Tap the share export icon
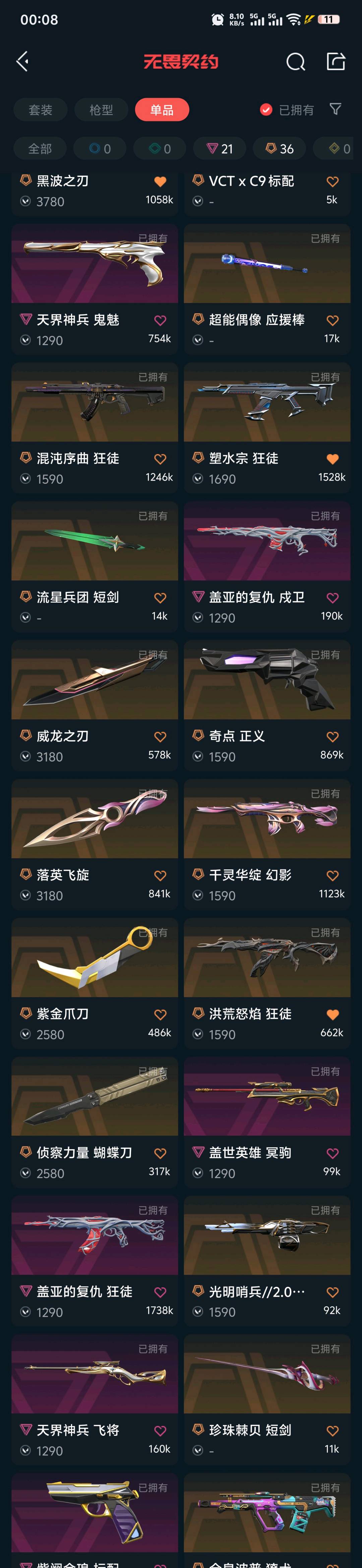 (x=336, y=61)
